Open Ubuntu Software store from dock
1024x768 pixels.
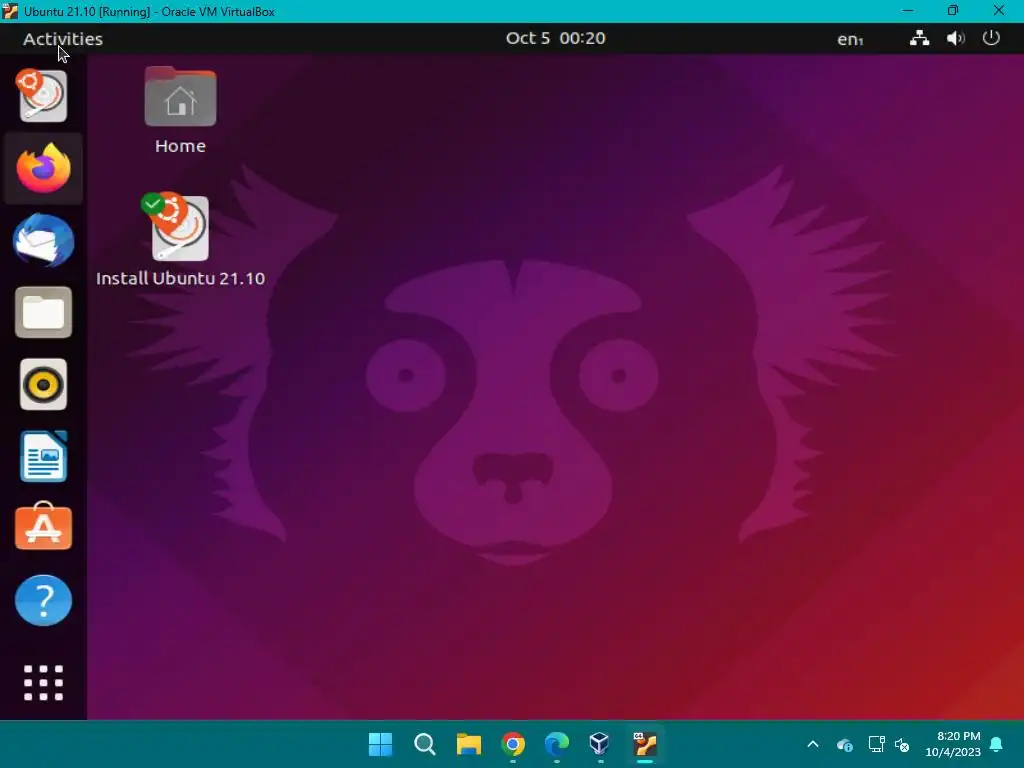[43, 526]
